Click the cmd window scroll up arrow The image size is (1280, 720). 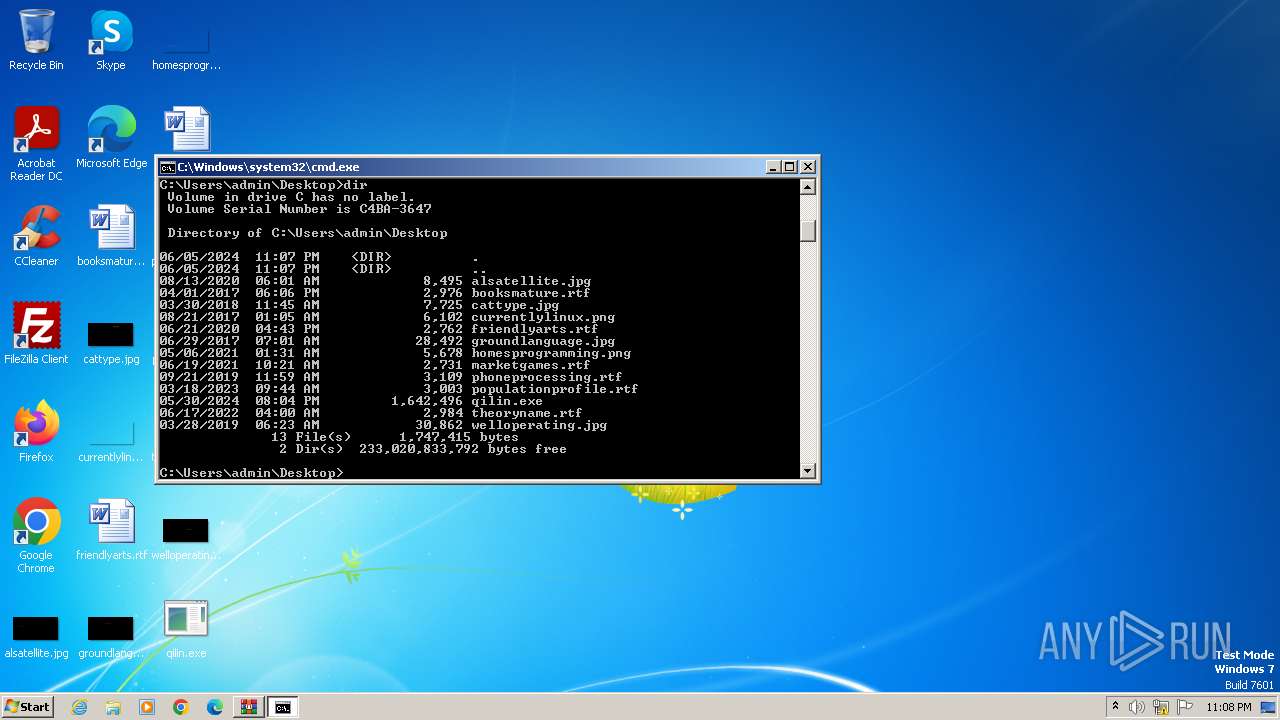click(808, 186)
